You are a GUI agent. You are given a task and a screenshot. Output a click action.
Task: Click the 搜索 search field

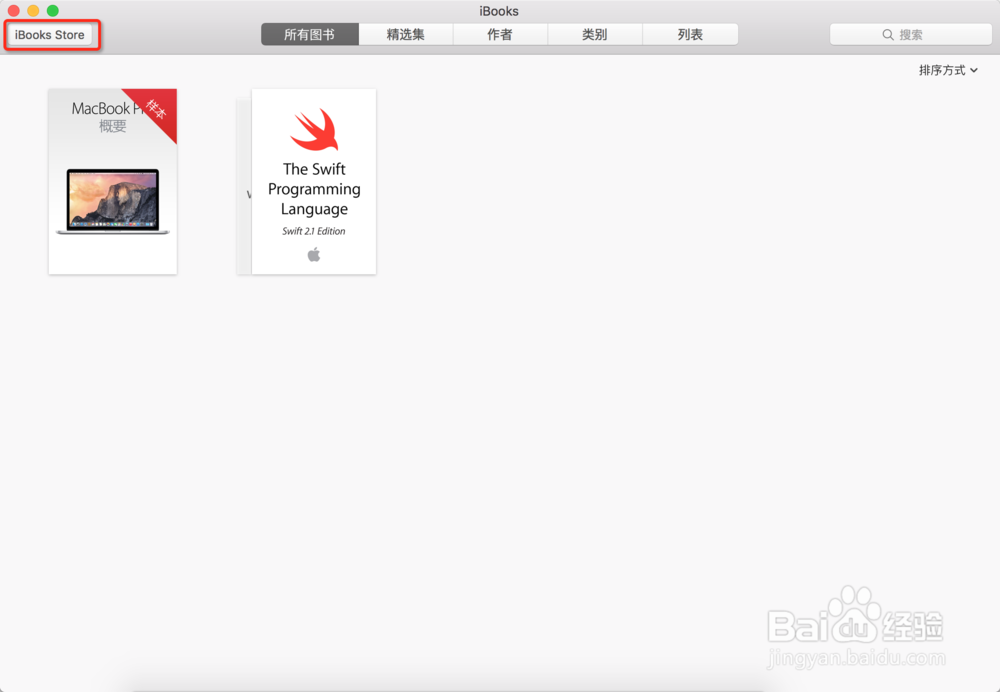911,34
